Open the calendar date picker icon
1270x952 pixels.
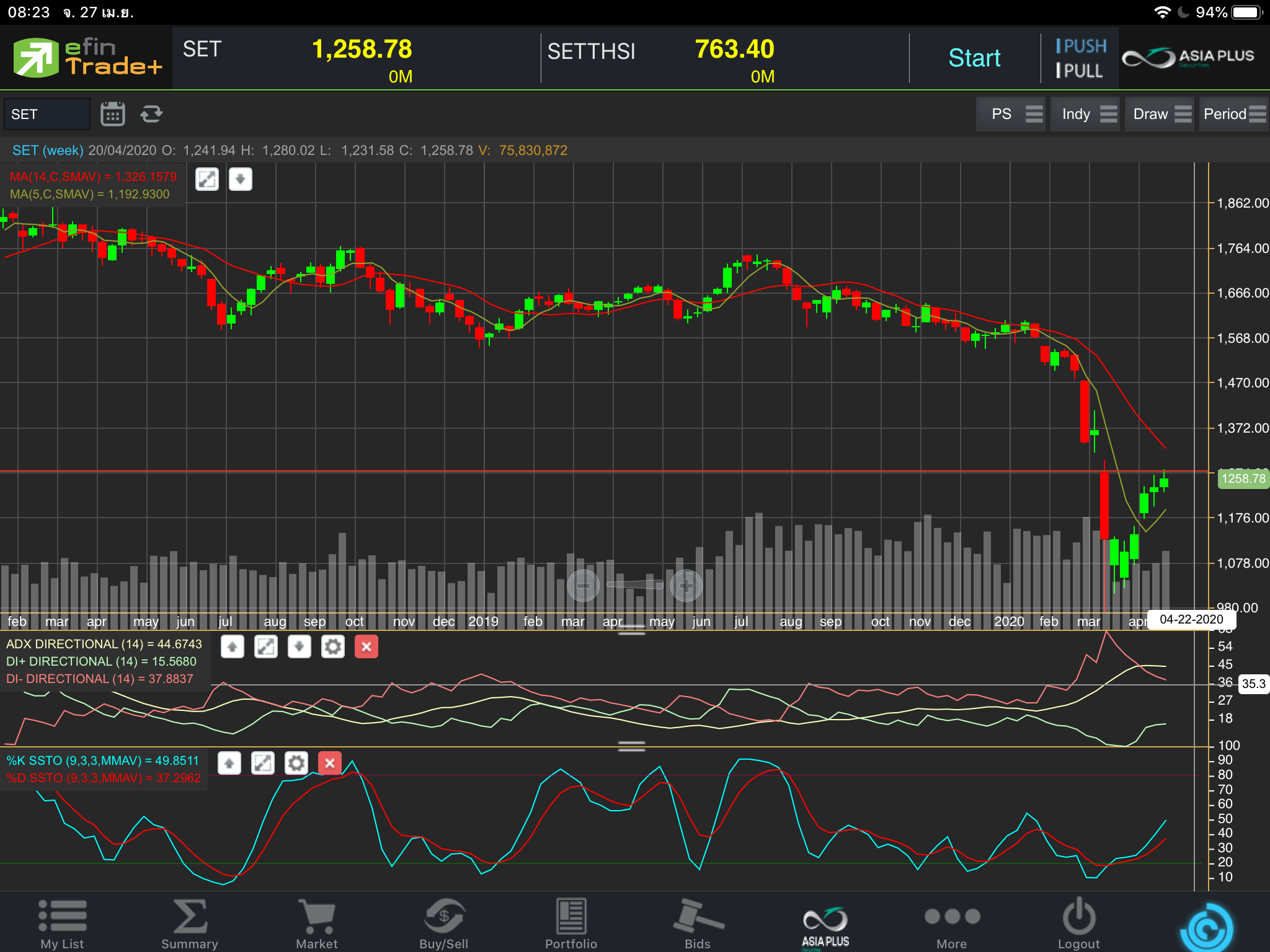112,114
